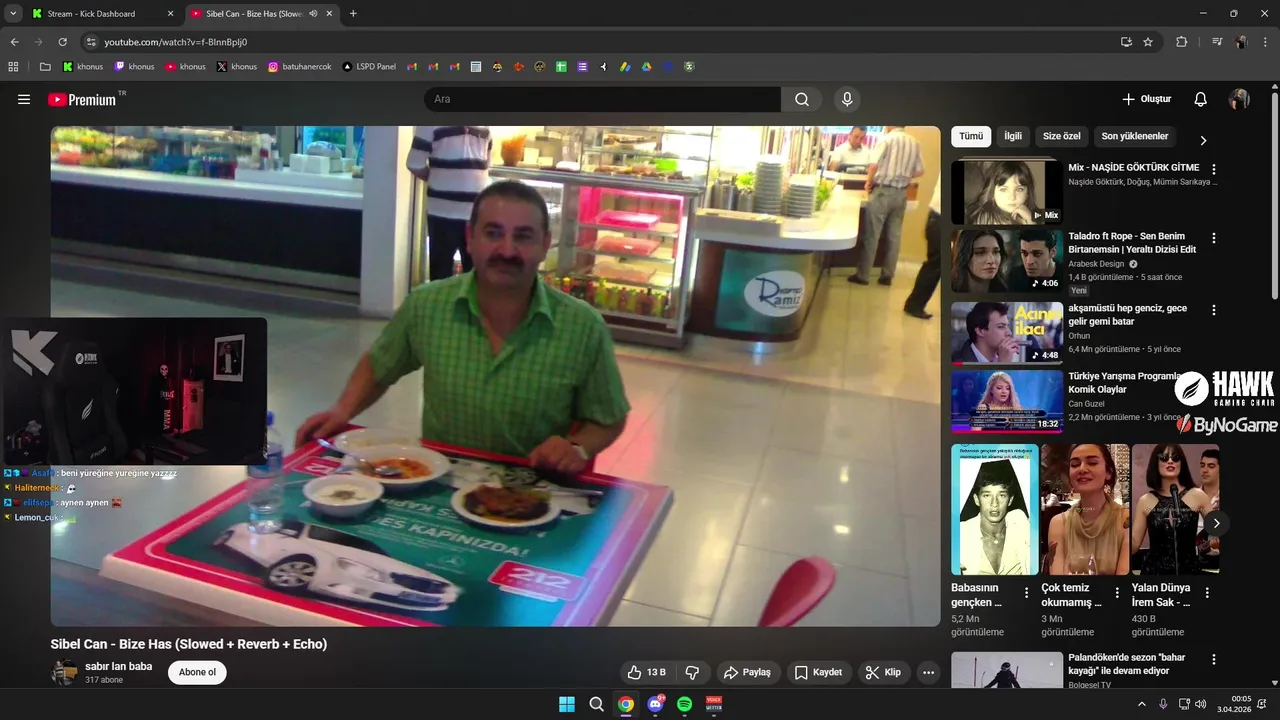The image size is (1280, 720).
Task: Click the Paylaş share button
Action: (748, 672)
